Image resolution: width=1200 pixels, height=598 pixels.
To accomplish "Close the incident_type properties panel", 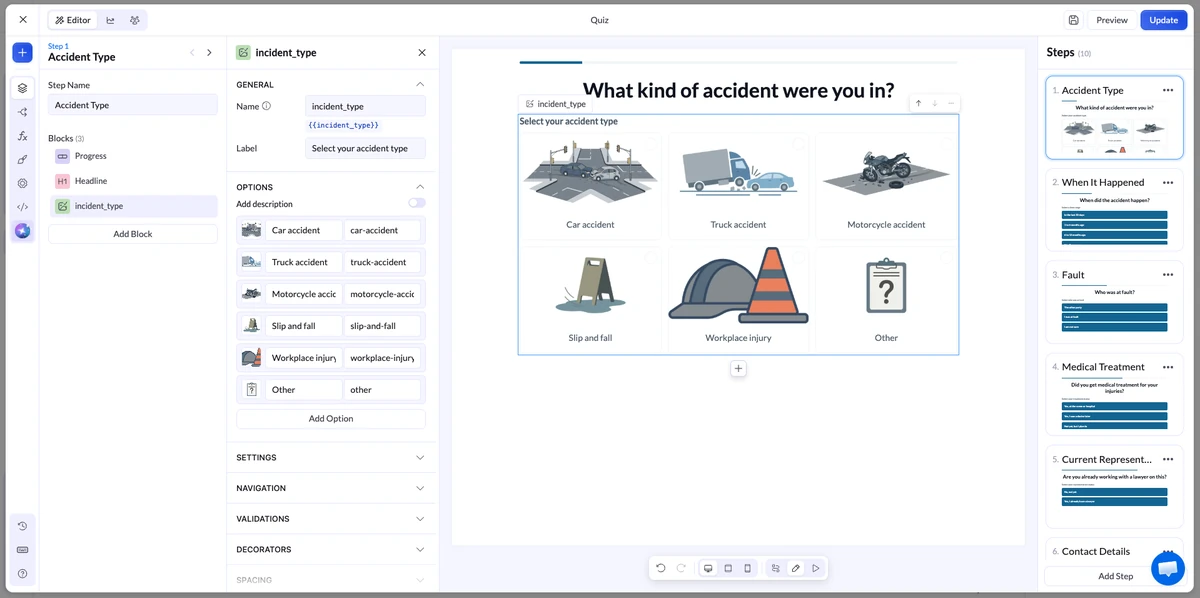I will click(x=422, y=52).
